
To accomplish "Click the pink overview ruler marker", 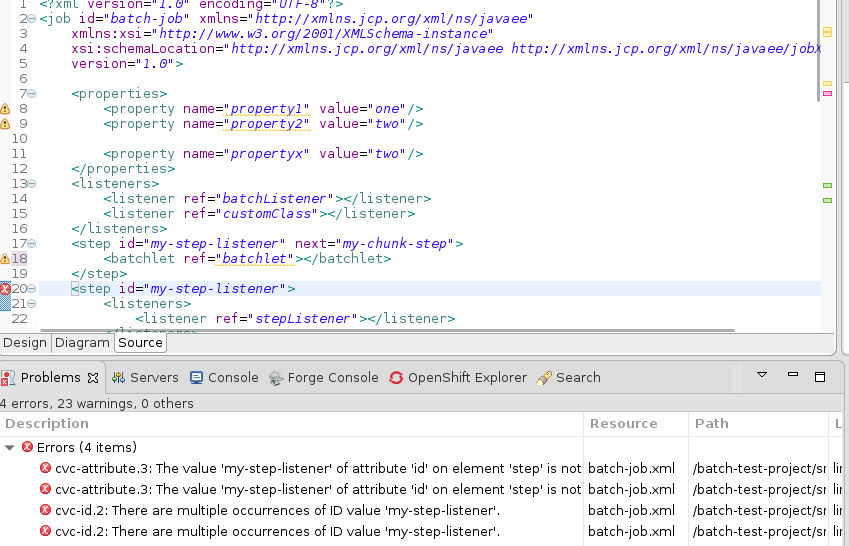I will point(827,94).
